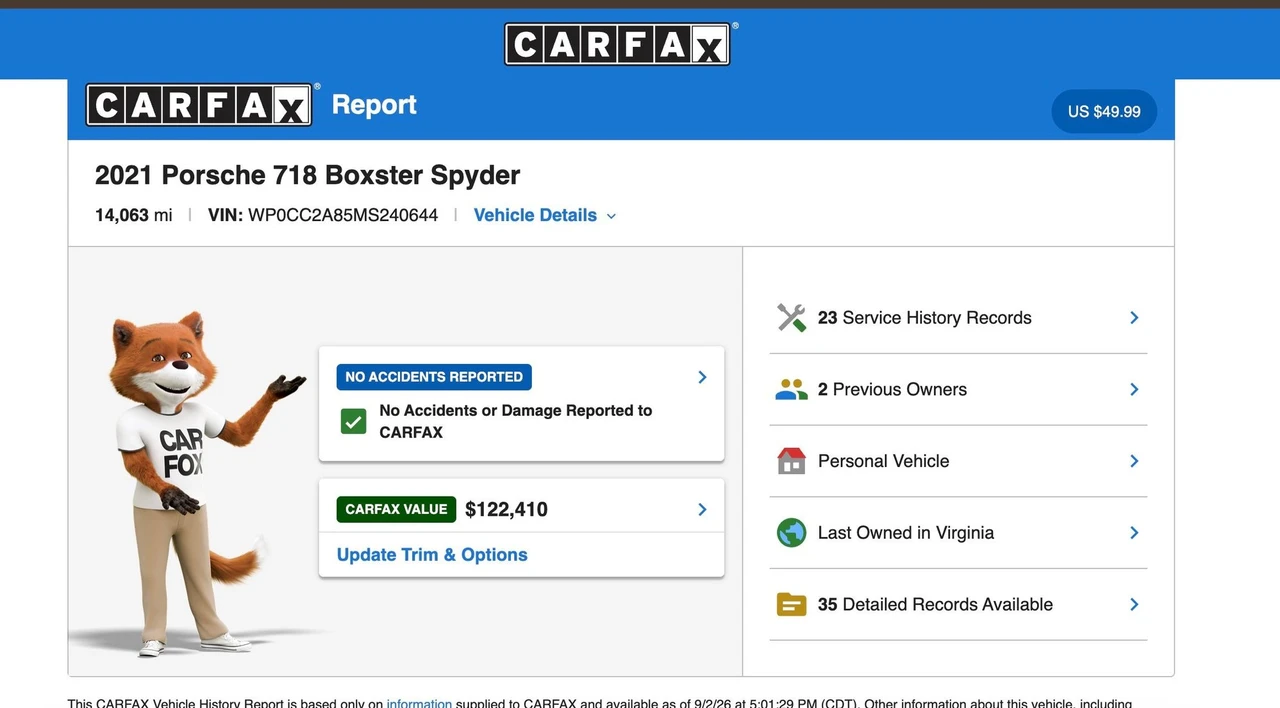Click the VIN number WP0CC2A85MS240644
This screenshot has width=1280, height=708.
[343, 215]
